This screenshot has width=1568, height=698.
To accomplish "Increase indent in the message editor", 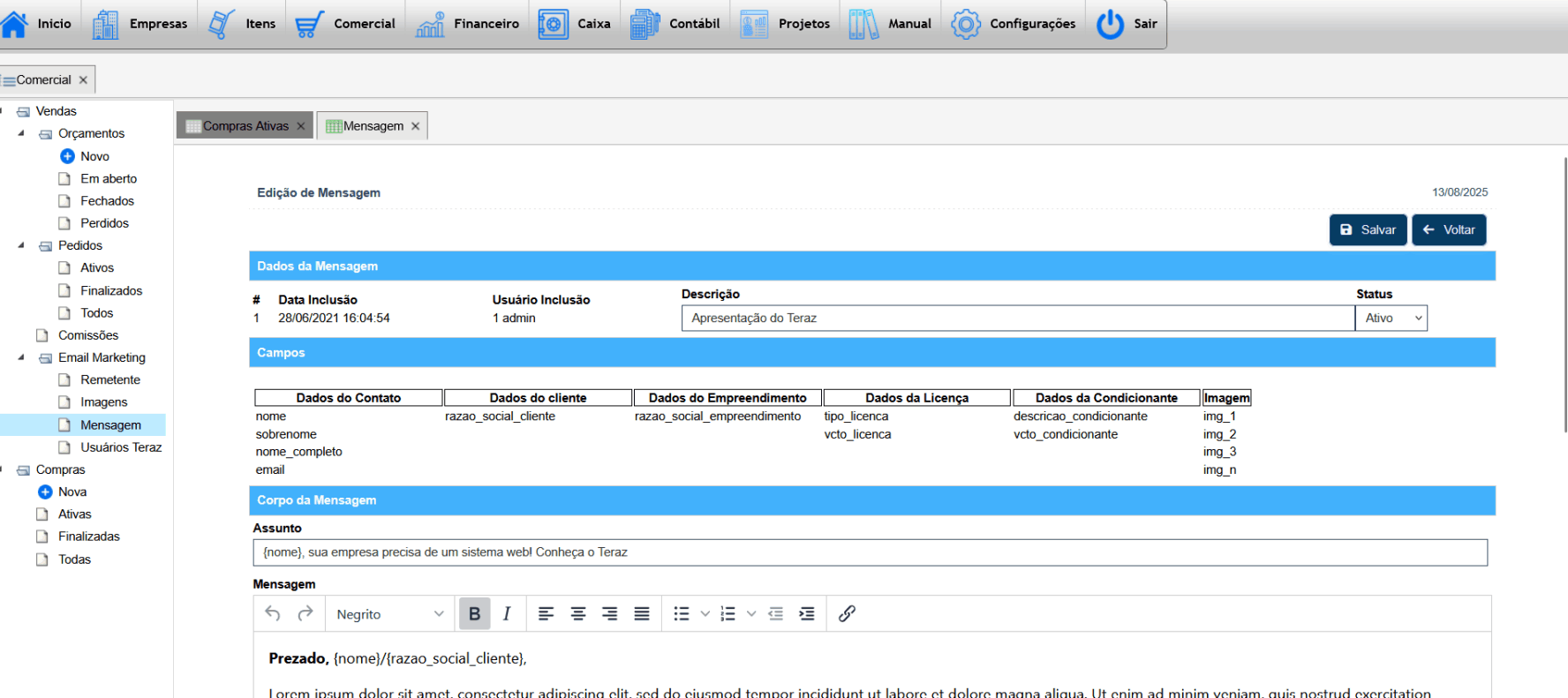I will [807, 613].
